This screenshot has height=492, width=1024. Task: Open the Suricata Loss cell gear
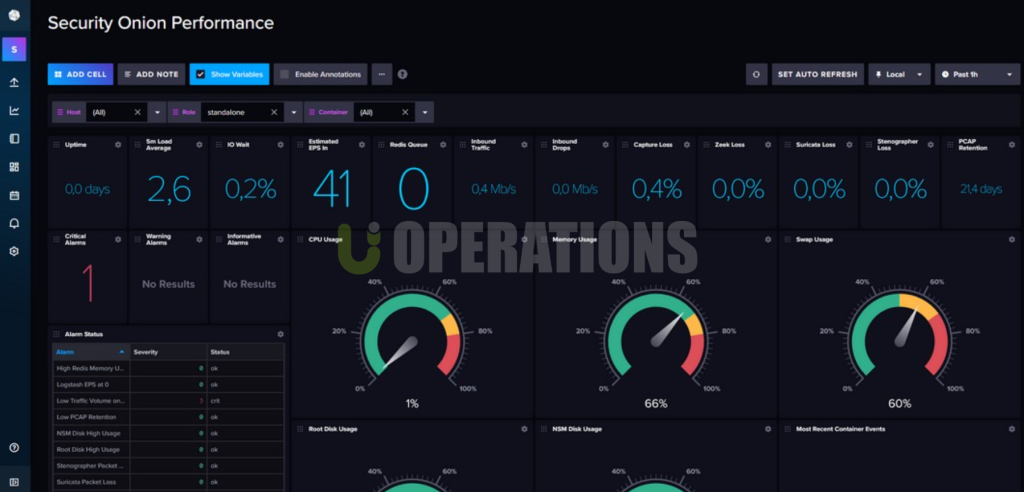tap(849, 145)
